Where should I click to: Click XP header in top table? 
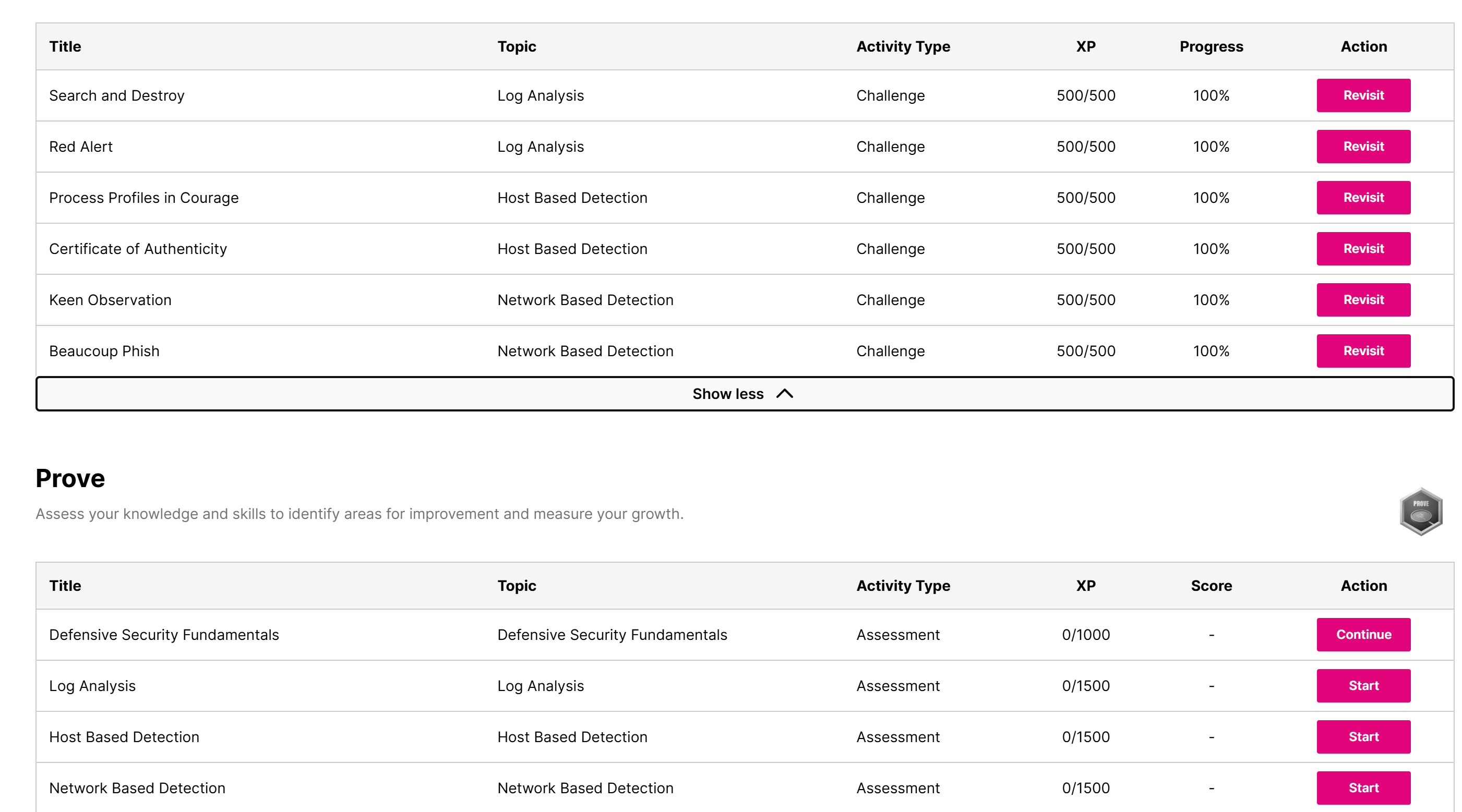click(1085, 46)
